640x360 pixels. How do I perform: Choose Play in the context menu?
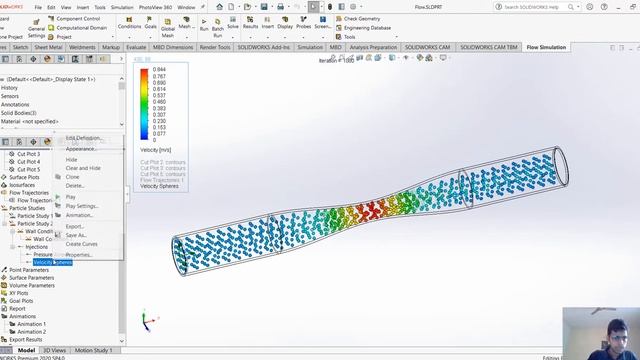[x=71, y=197]
